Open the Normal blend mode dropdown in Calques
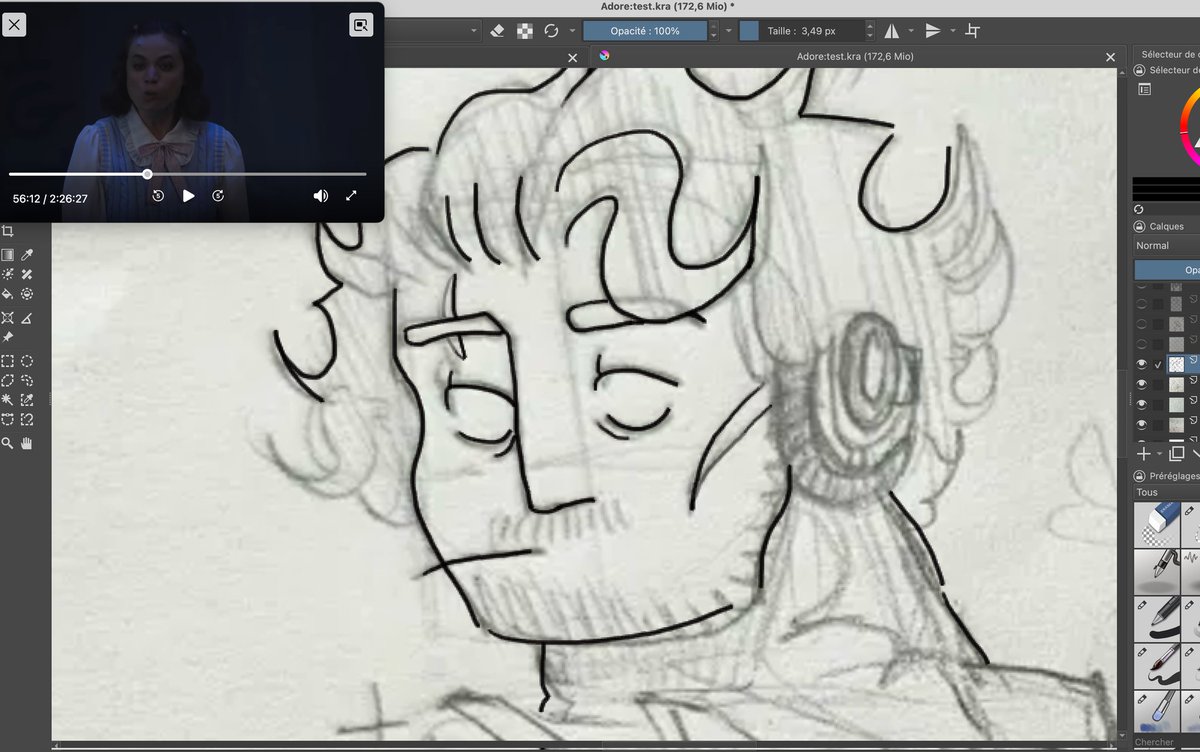1200x752 pixels. point(1166,245)
